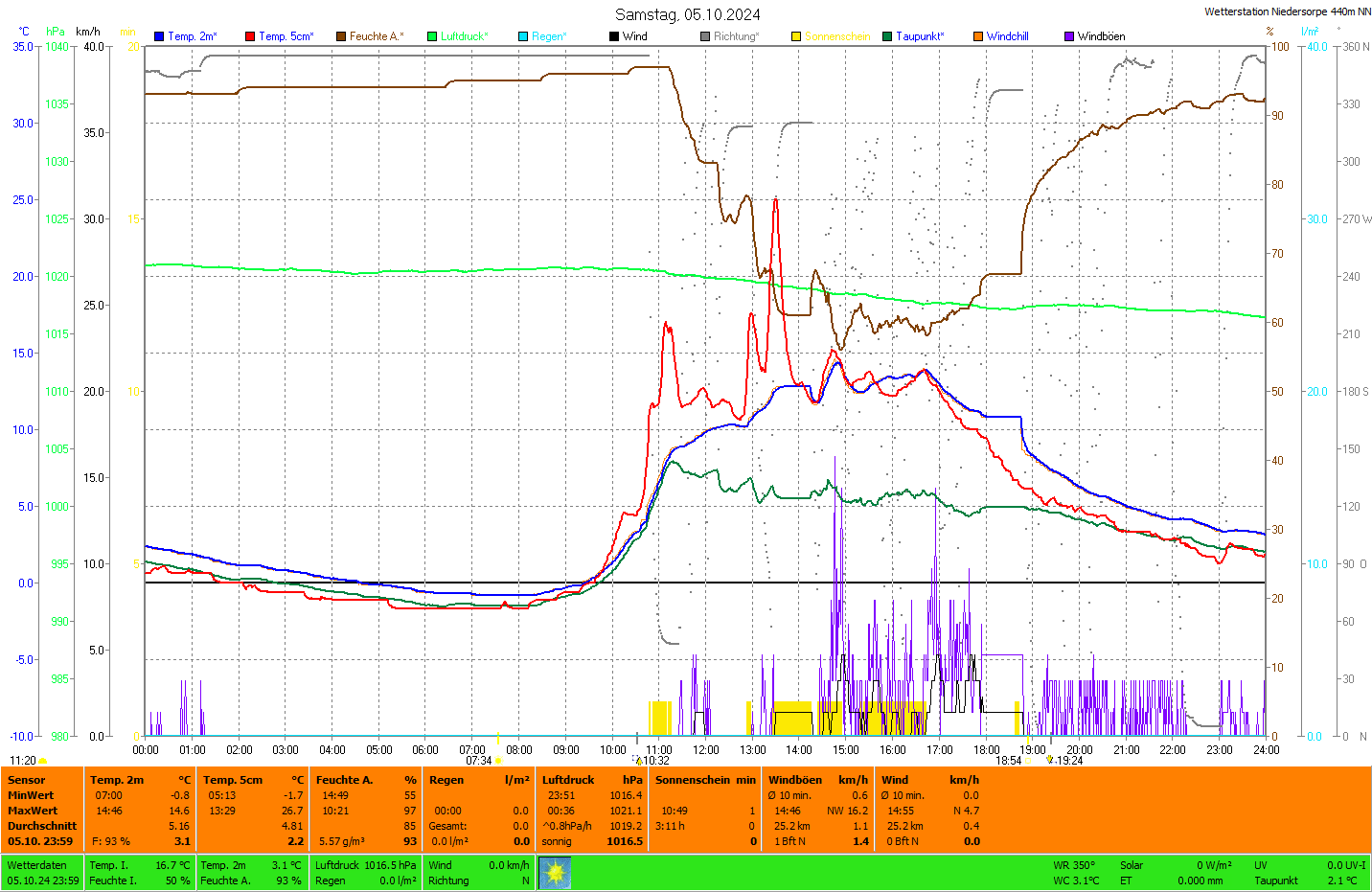Click the blue Temp. 2m legend swatch
Viewport: 1372px width, 892px height.
(x=159, y=36)
